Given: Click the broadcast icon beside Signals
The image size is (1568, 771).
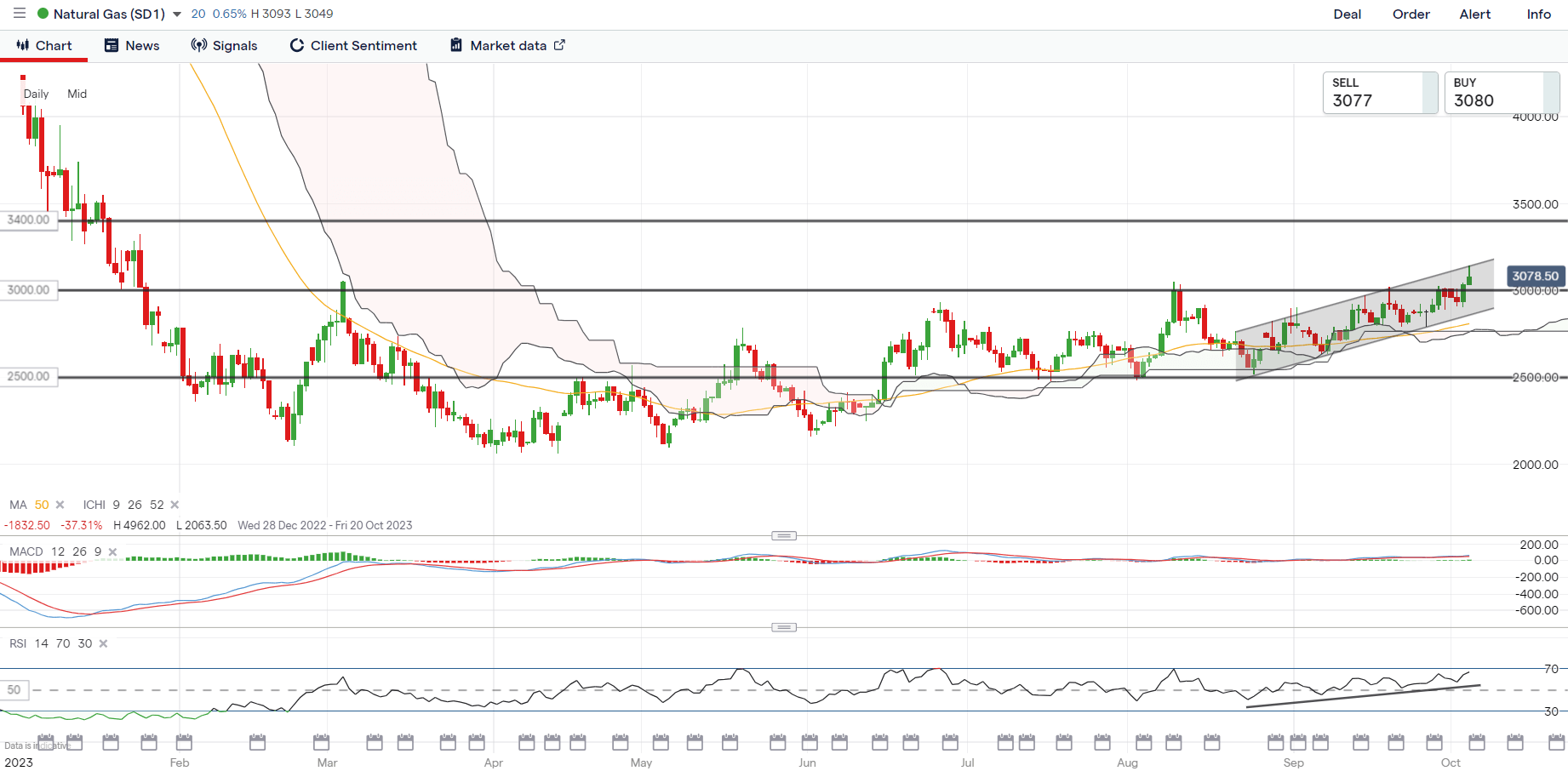Looking at the screenshot, I should pos(199,45).
